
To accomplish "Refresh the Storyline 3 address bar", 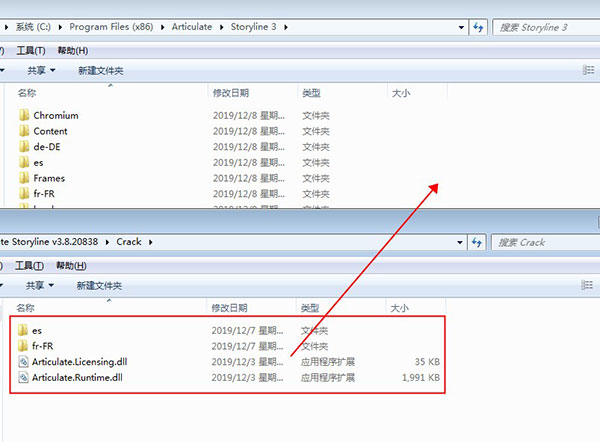I will click(x=478, y=27).
